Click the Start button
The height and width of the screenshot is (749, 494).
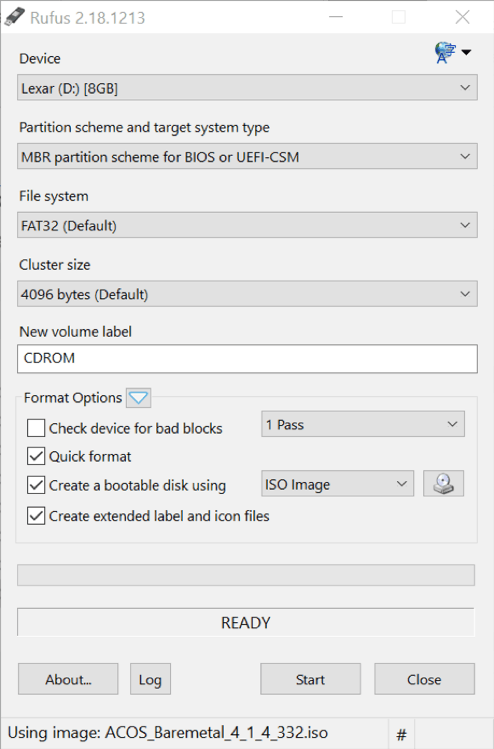coord(311,679)
